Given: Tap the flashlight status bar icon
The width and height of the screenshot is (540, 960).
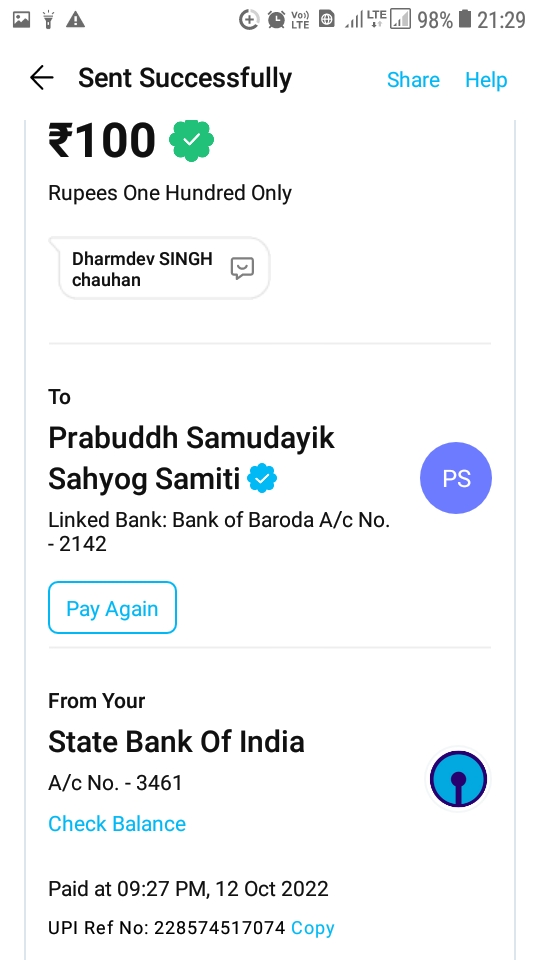Looking at the screenshot, I should 48,20.
